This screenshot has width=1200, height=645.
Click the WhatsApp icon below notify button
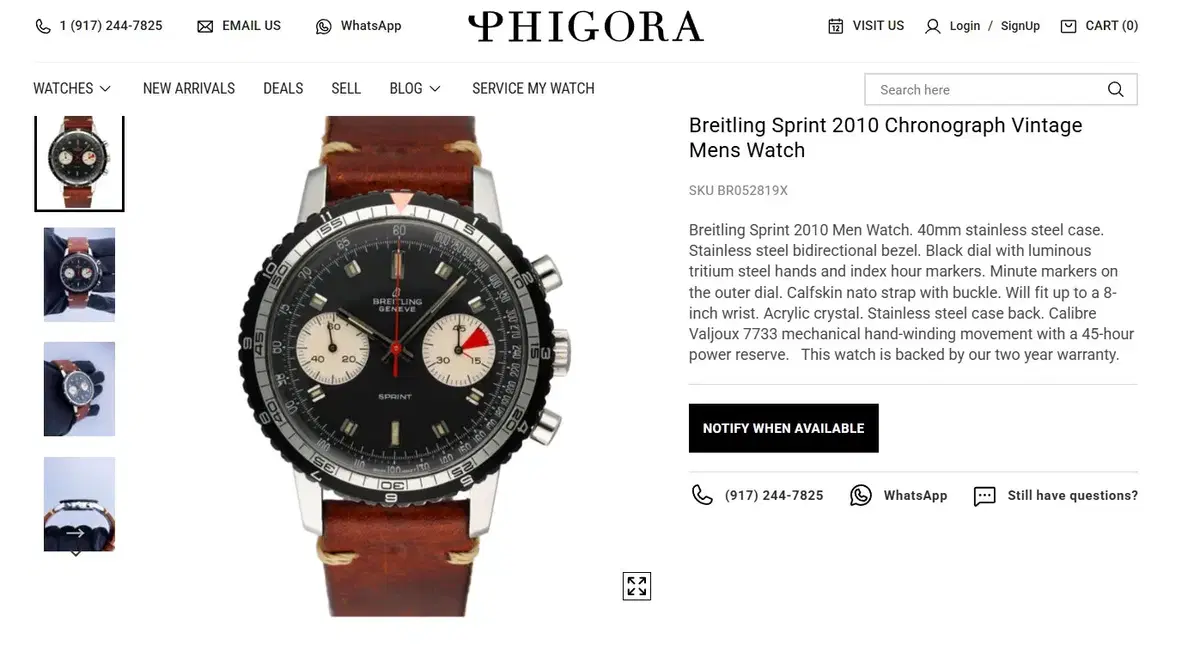tap(861, 495)
